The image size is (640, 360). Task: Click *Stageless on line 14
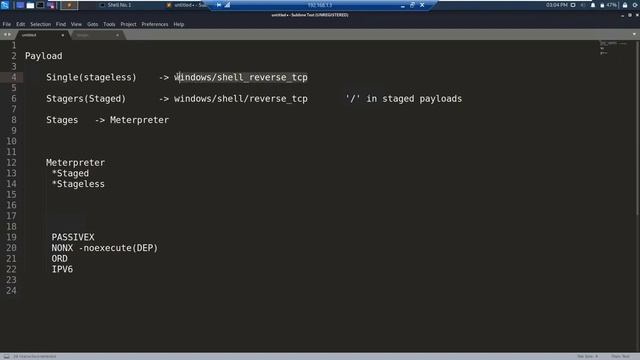click(x=78, y=184)
